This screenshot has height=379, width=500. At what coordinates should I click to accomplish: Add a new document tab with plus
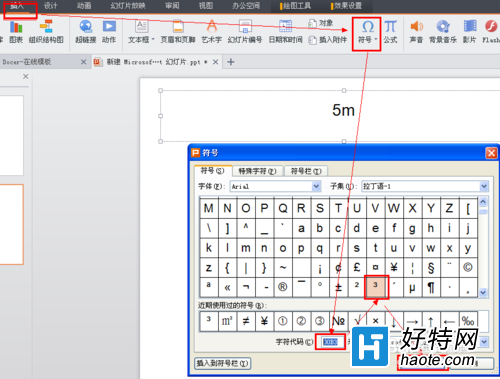[x=231, y=62]
